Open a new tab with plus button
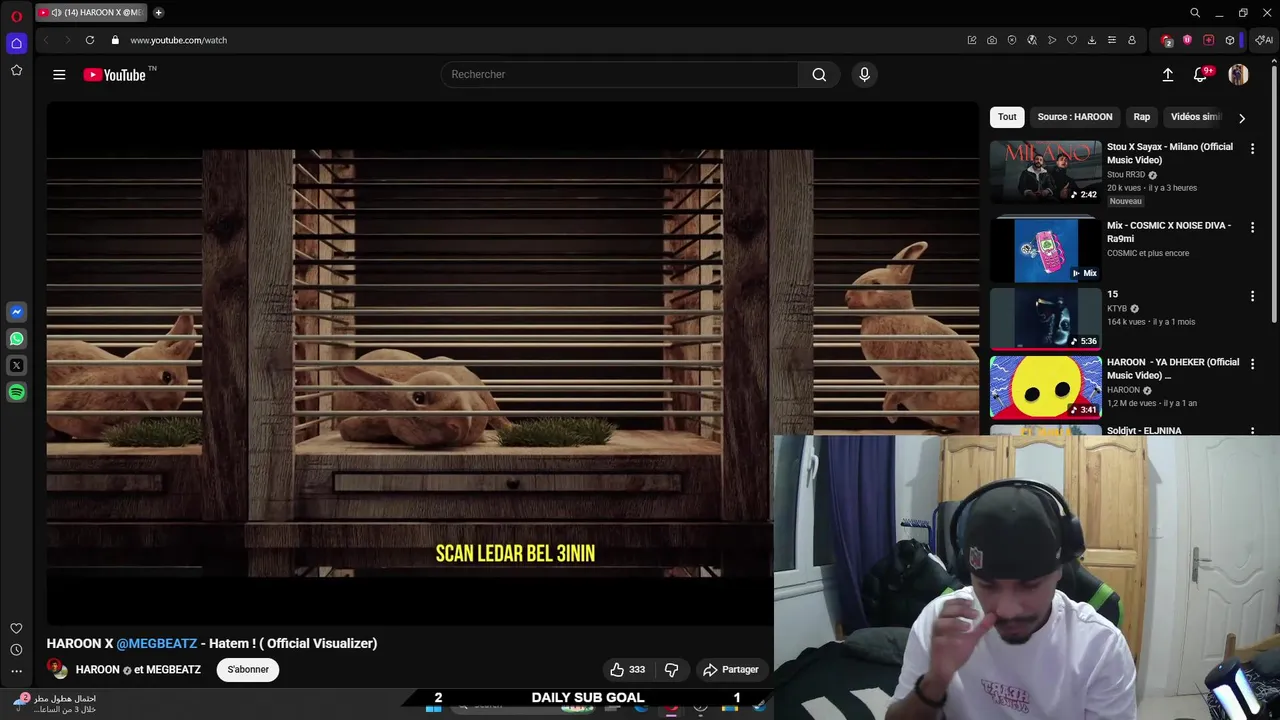1280x720 pixels. pos(158,13)
